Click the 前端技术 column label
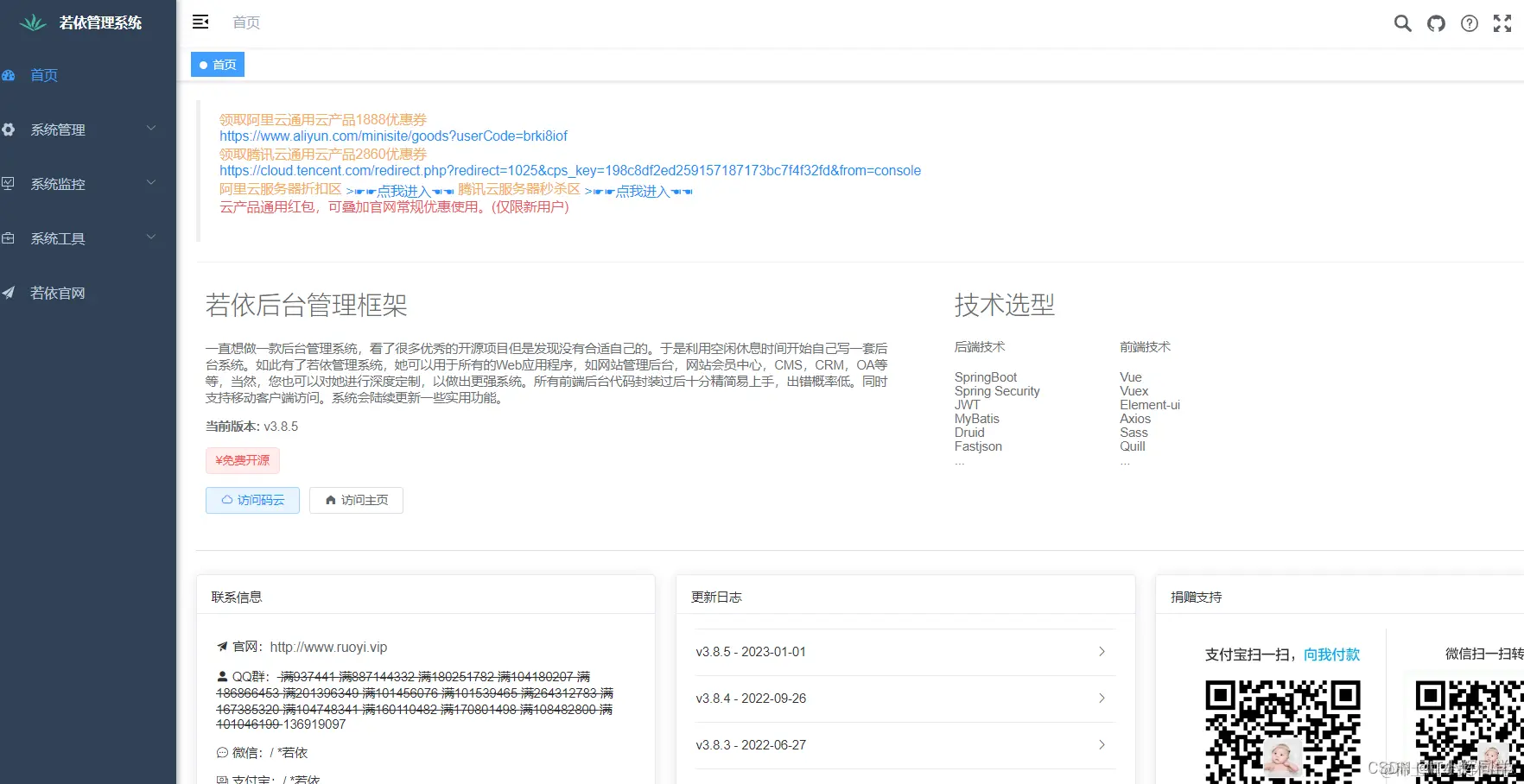The width and height of the screenshot is (1524, 784). tap(1145, 347)
